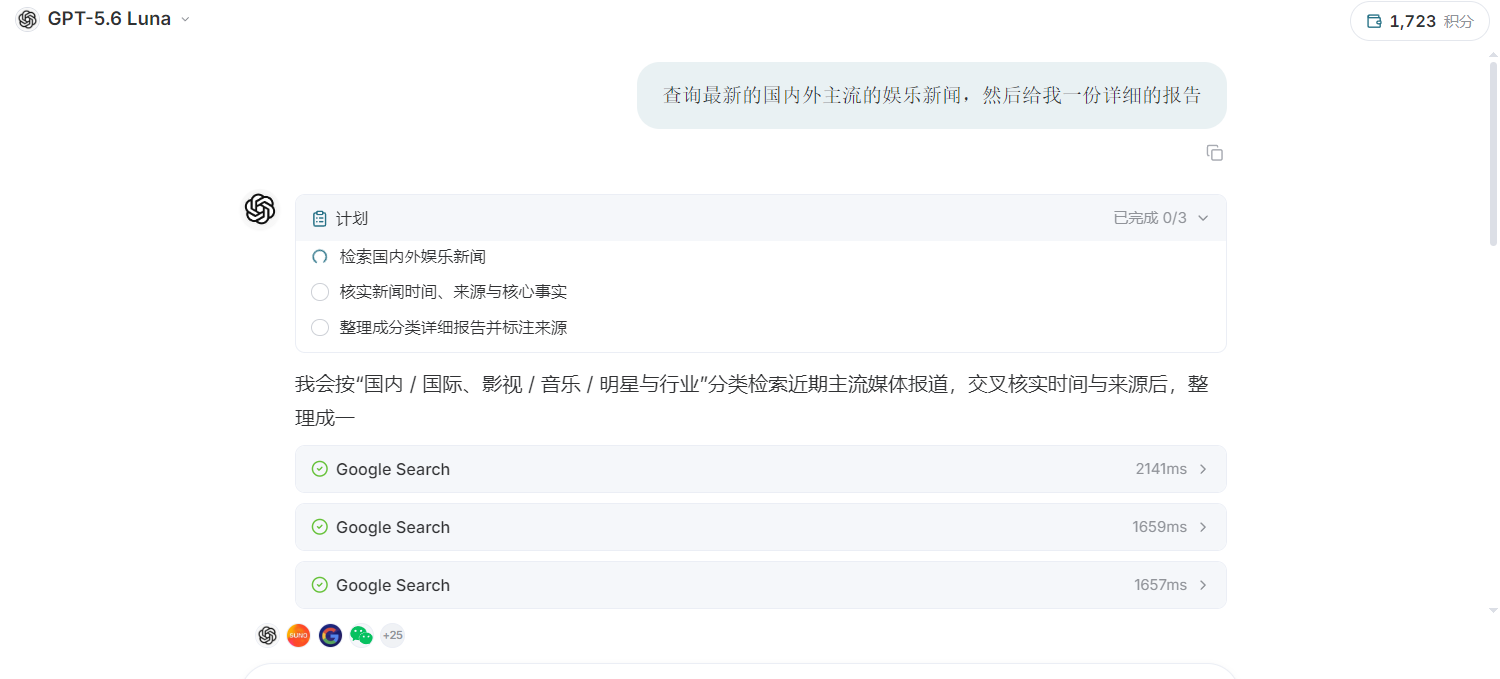Click the clipboard icon in the 计划 header
The image size is (1500, 679).
tap(320, 219)
